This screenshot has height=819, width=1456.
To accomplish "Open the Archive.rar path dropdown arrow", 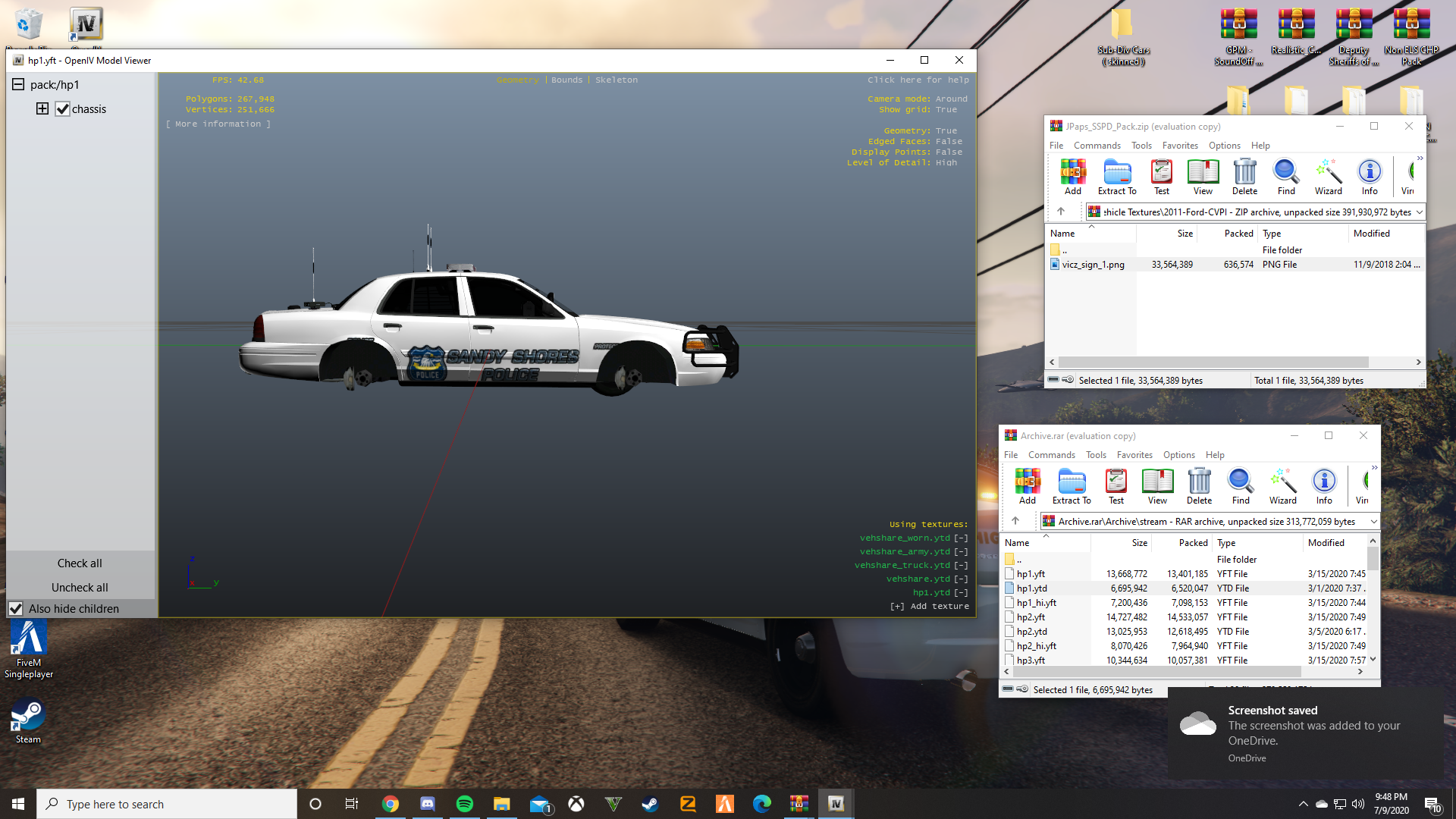I will tap(1373, 522).
